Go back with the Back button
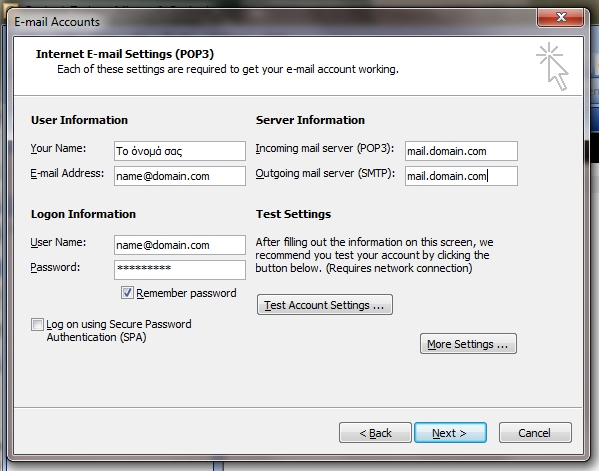 click(375, 433)
